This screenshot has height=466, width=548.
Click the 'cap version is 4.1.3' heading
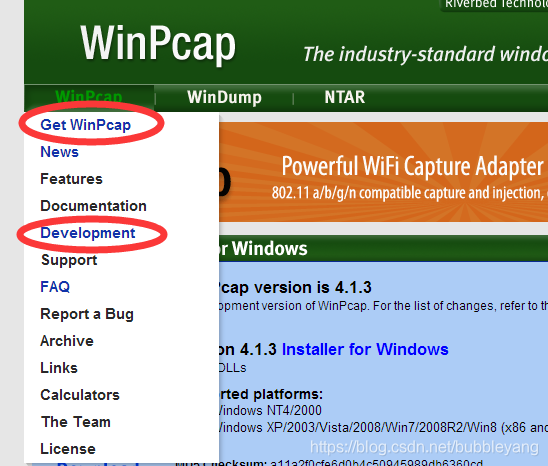pos(295,287)
